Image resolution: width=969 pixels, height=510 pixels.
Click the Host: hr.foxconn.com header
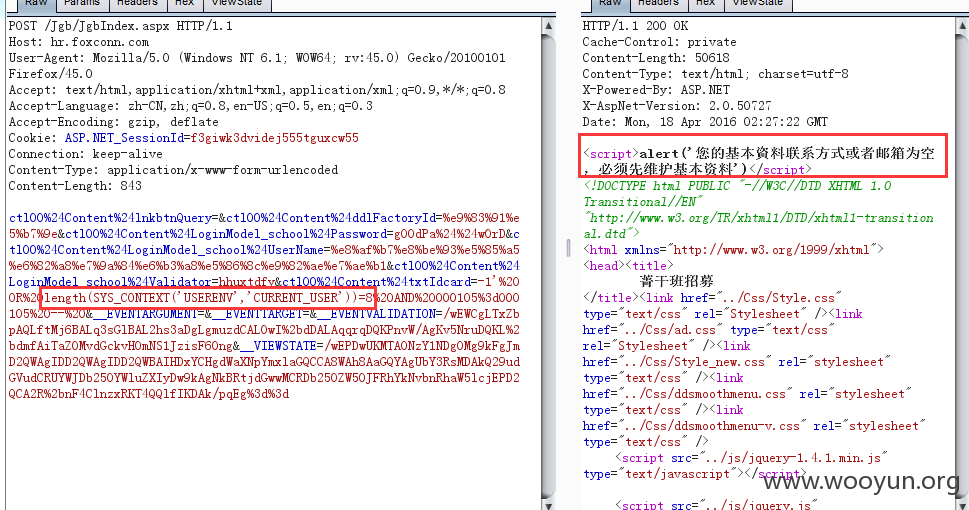(78, 42)
